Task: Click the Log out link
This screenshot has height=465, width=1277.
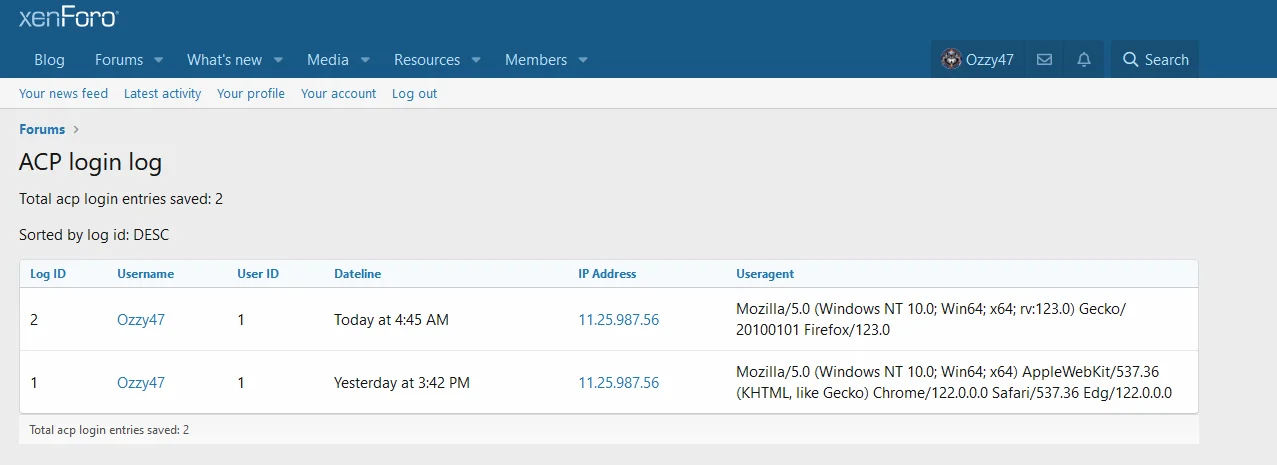Action: click(414, 94)
